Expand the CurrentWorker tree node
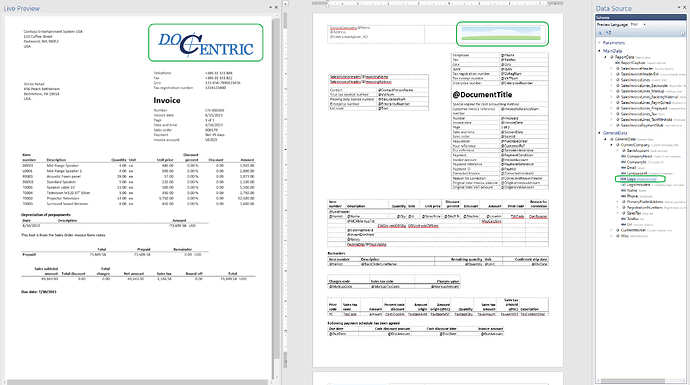 (612, 230)
